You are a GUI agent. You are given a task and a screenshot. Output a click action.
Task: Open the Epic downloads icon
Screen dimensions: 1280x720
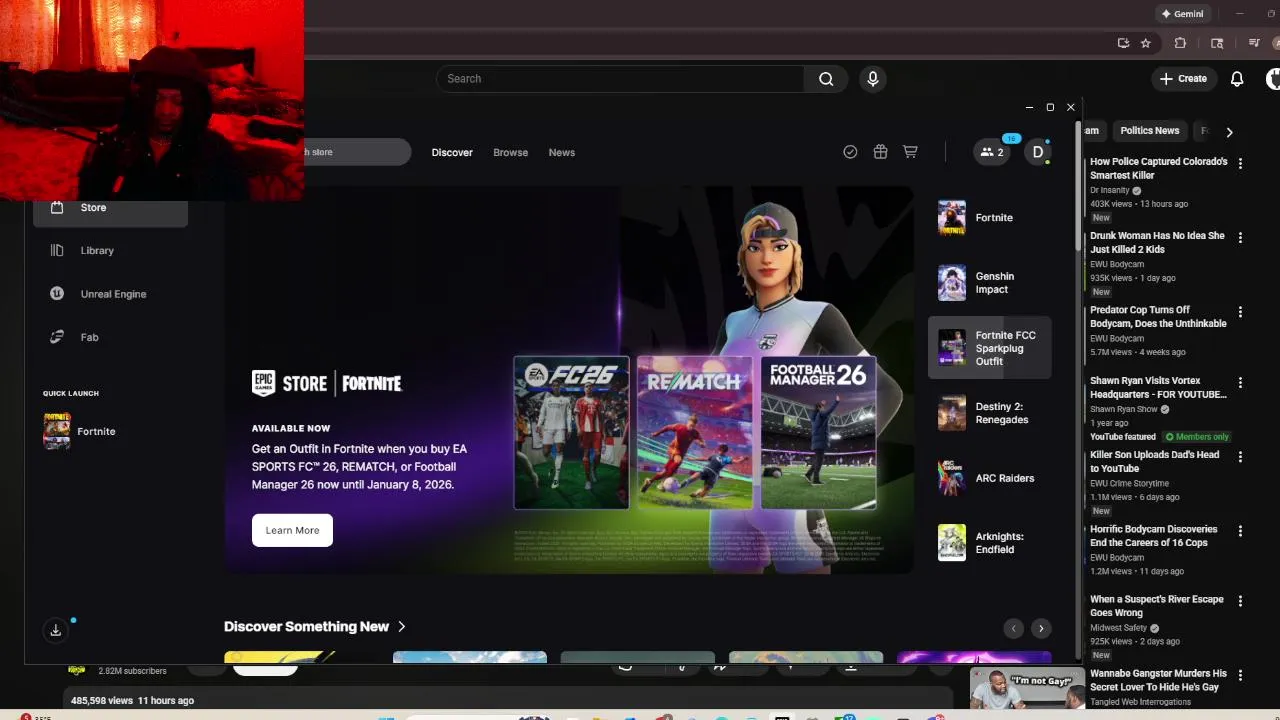[x=56, y=629]
